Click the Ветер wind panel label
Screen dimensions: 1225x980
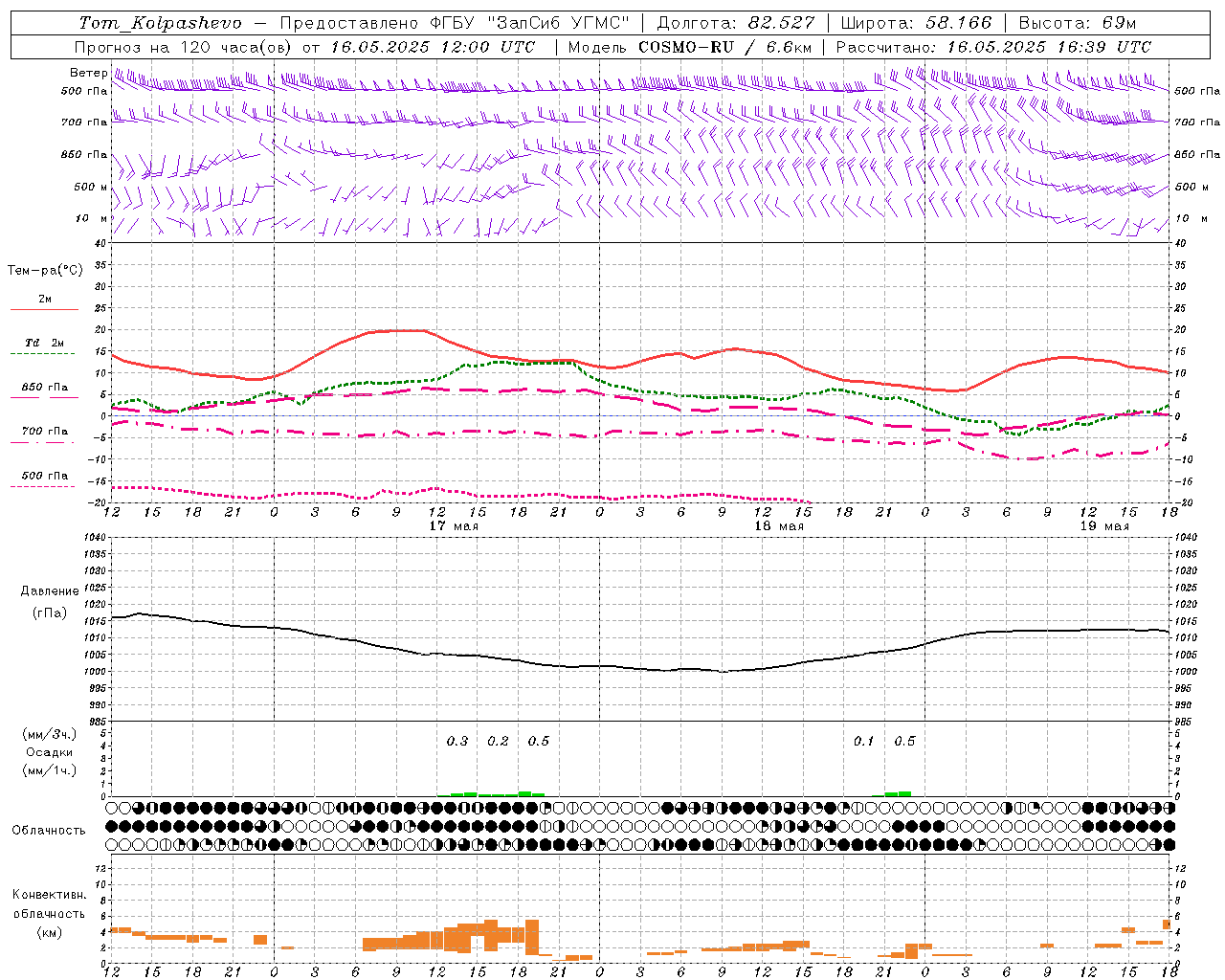[88, 73]
